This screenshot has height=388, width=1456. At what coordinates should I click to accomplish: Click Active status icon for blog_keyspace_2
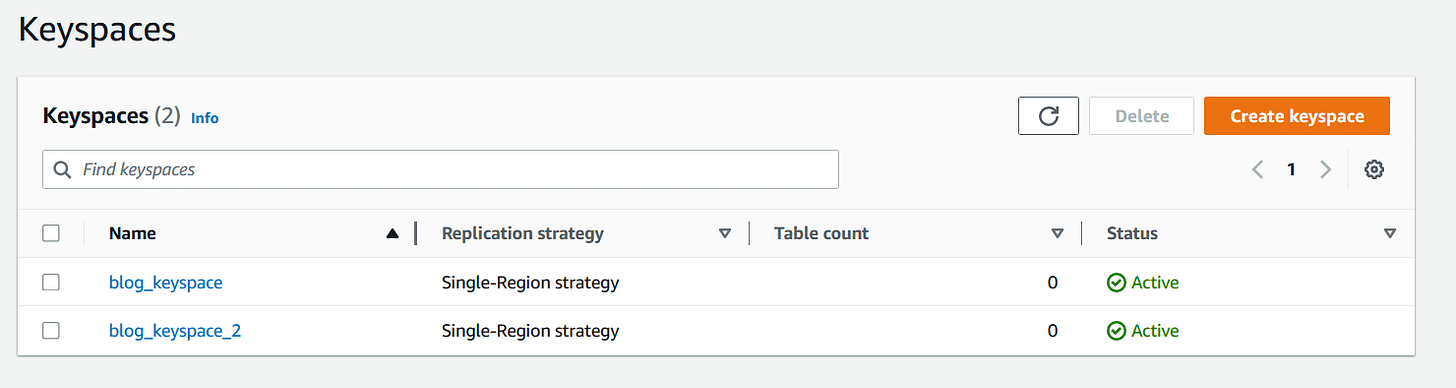click(1117, 331)
